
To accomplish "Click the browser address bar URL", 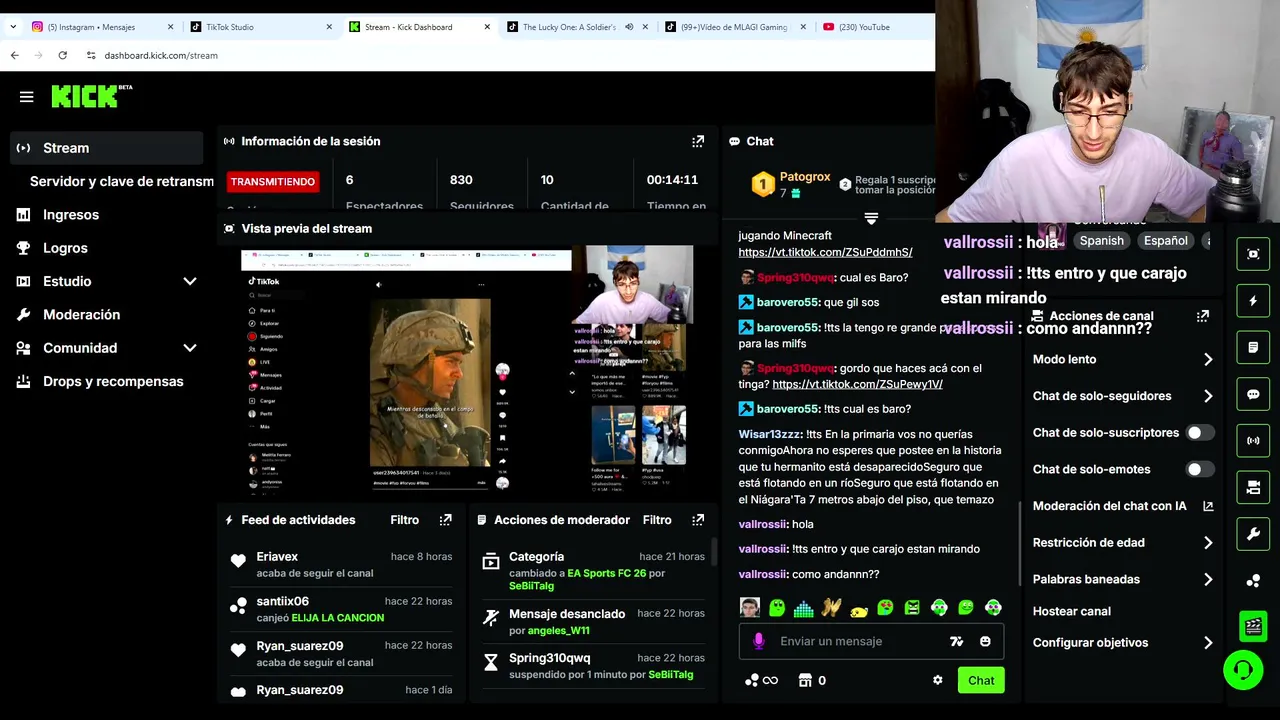I will coord(161,55).
